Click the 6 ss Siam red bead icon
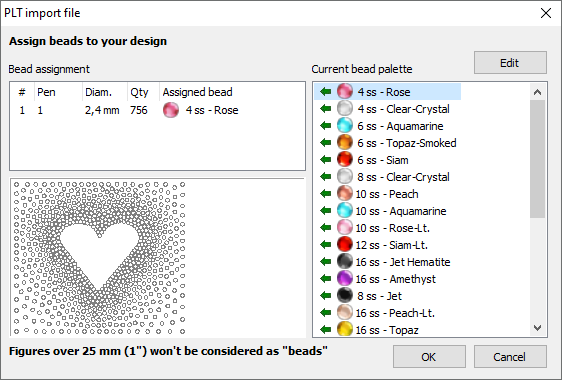This screenshot has width=562, height=380. 345,160
